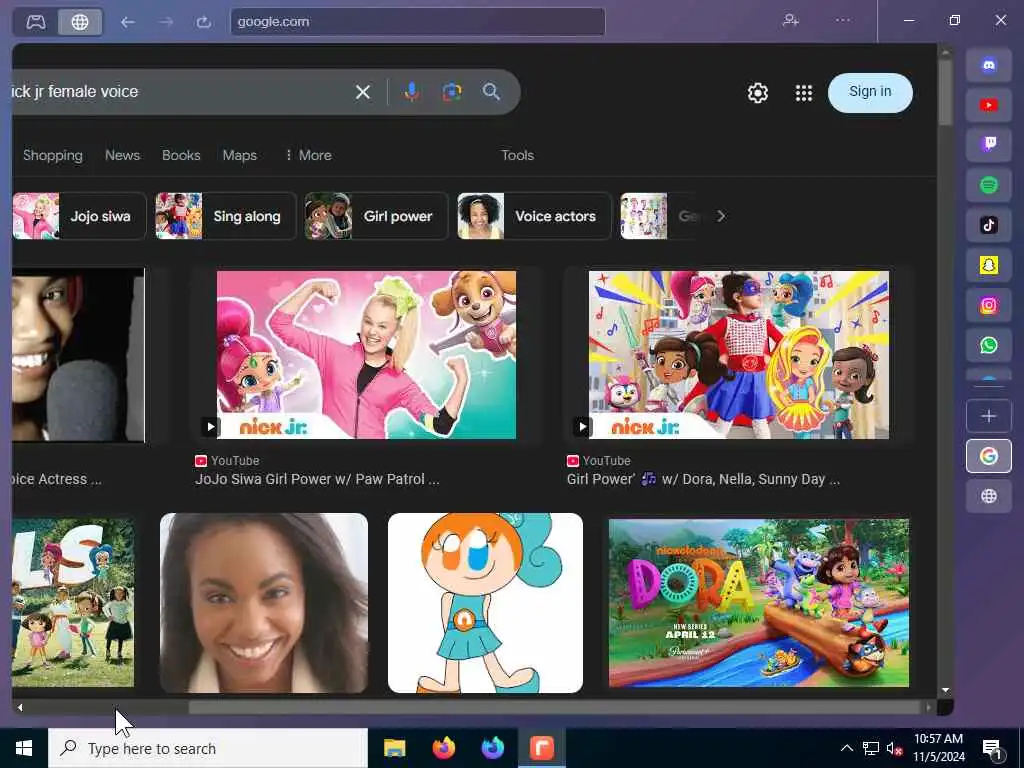Screen dimensions: 1024x768
Task: Open the orange-haired cartoon character image
Action: 485,603
